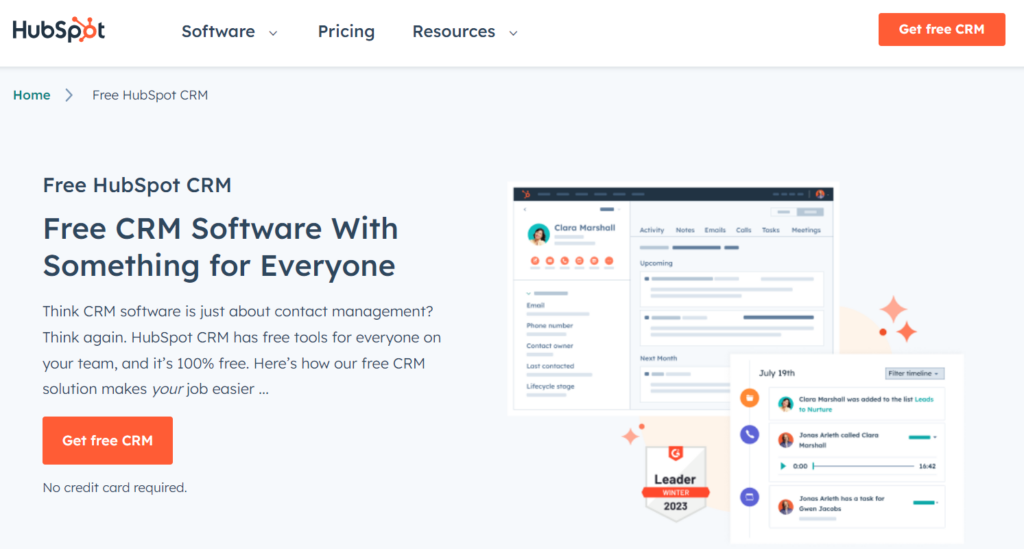Click the email envelope icon under Clara Marshall
Image resolution: width=1024 pixels, height=549 pixels.
[550, 261]
